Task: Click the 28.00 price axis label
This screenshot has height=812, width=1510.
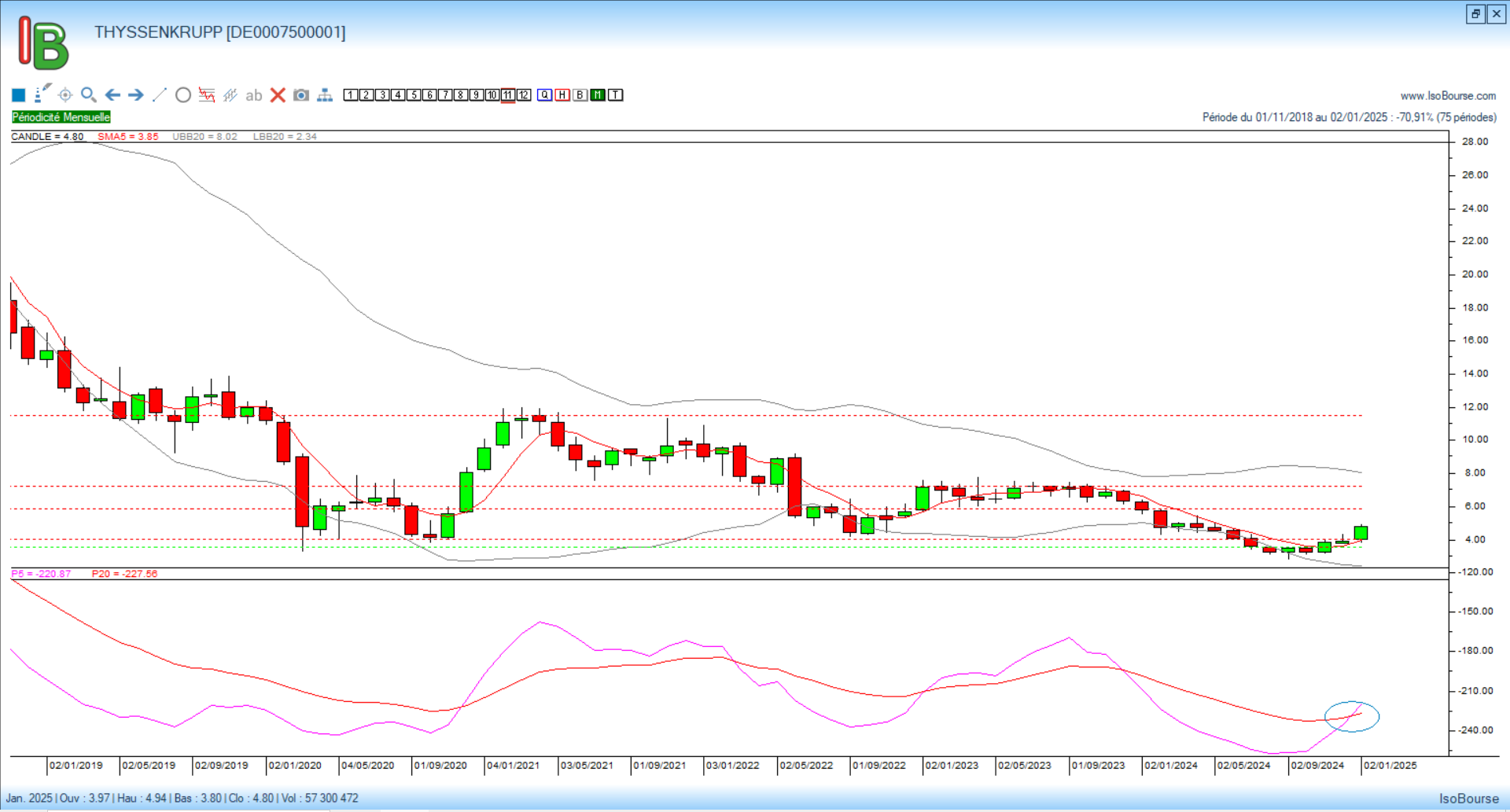Action: (x=1475, y=141)
